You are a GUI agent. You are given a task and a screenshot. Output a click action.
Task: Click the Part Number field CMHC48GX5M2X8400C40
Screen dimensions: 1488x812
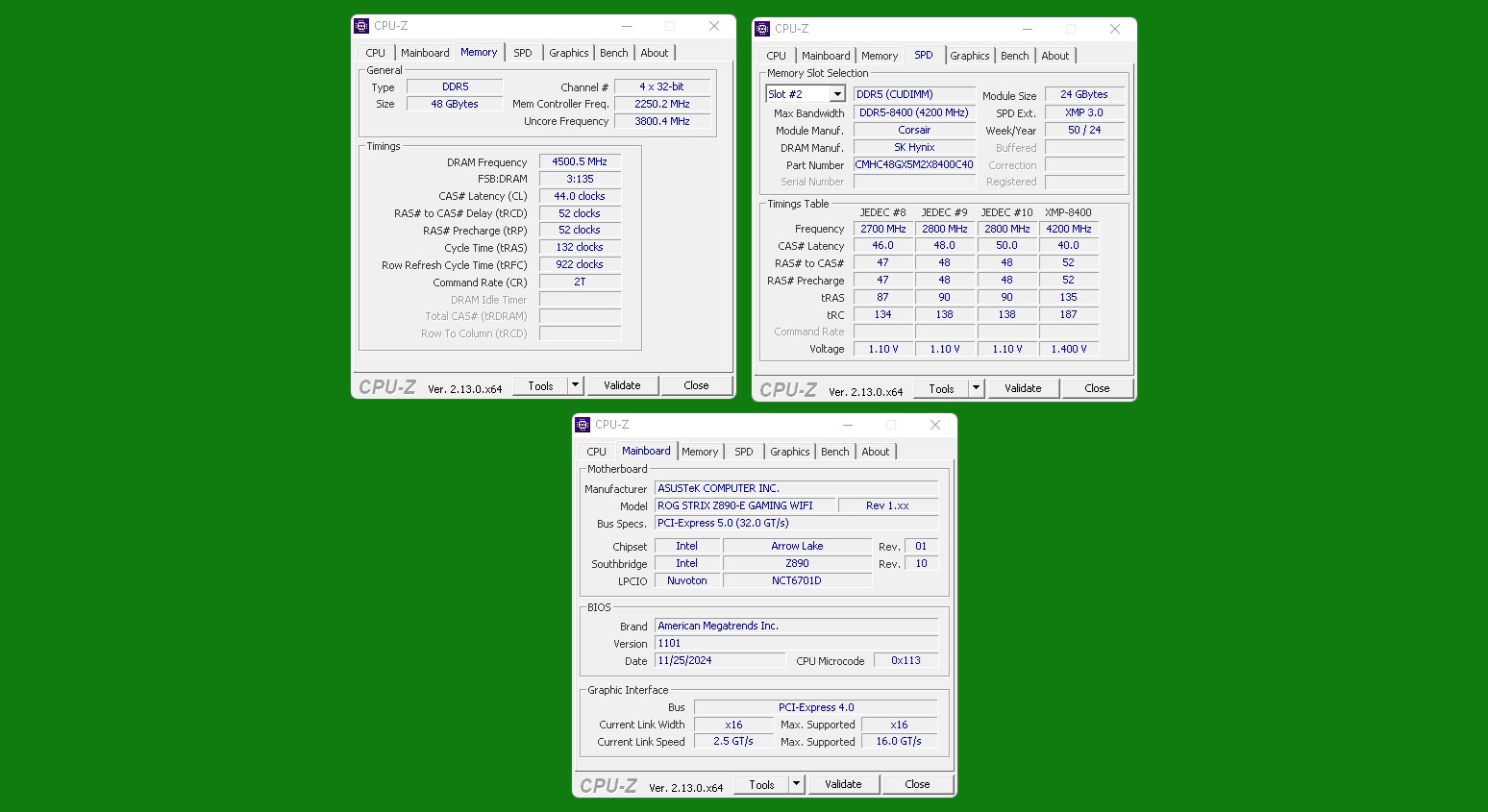click(913, 164)
